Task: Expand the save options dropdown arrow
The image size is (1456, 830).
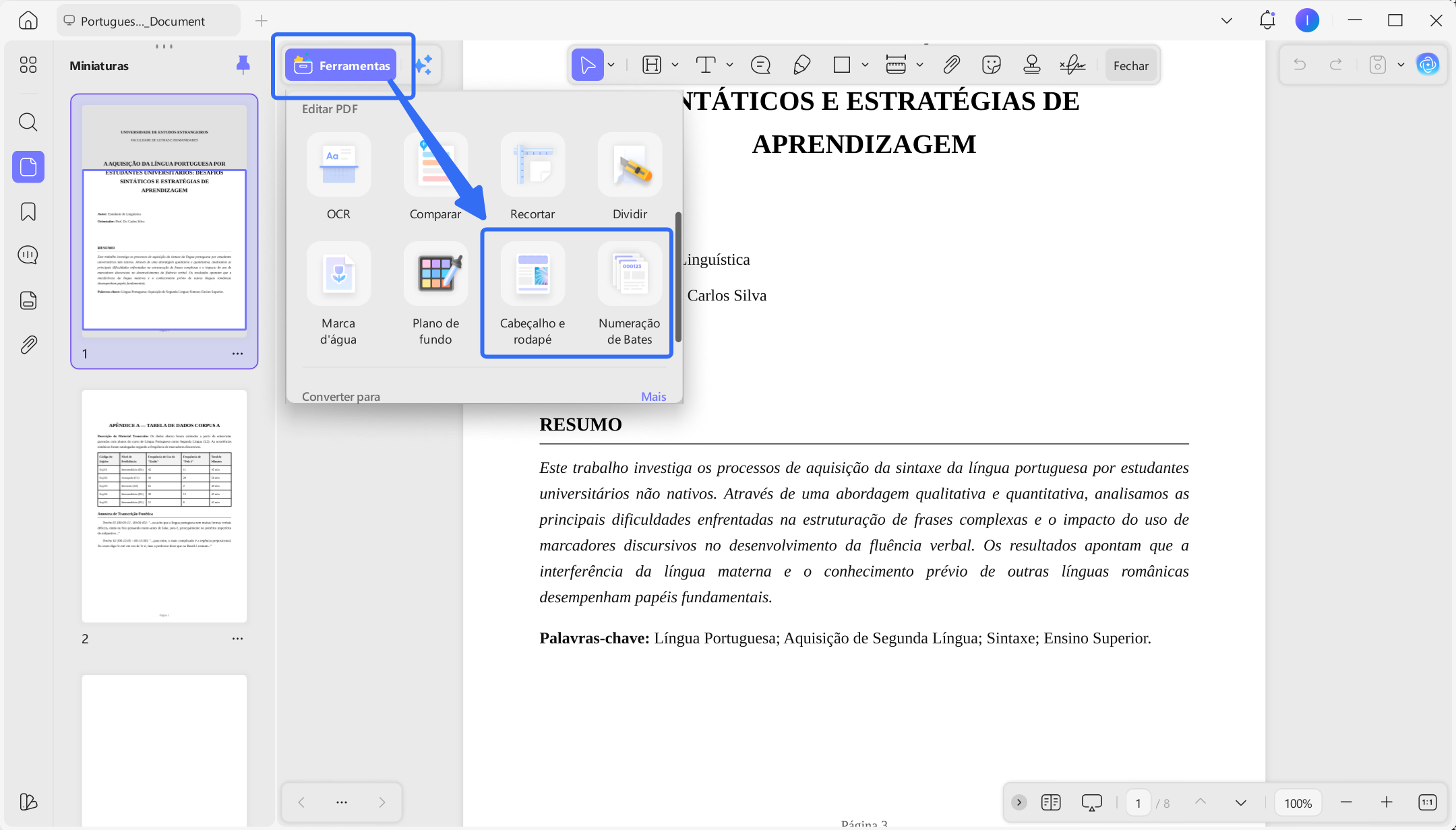Action: 1401,65
